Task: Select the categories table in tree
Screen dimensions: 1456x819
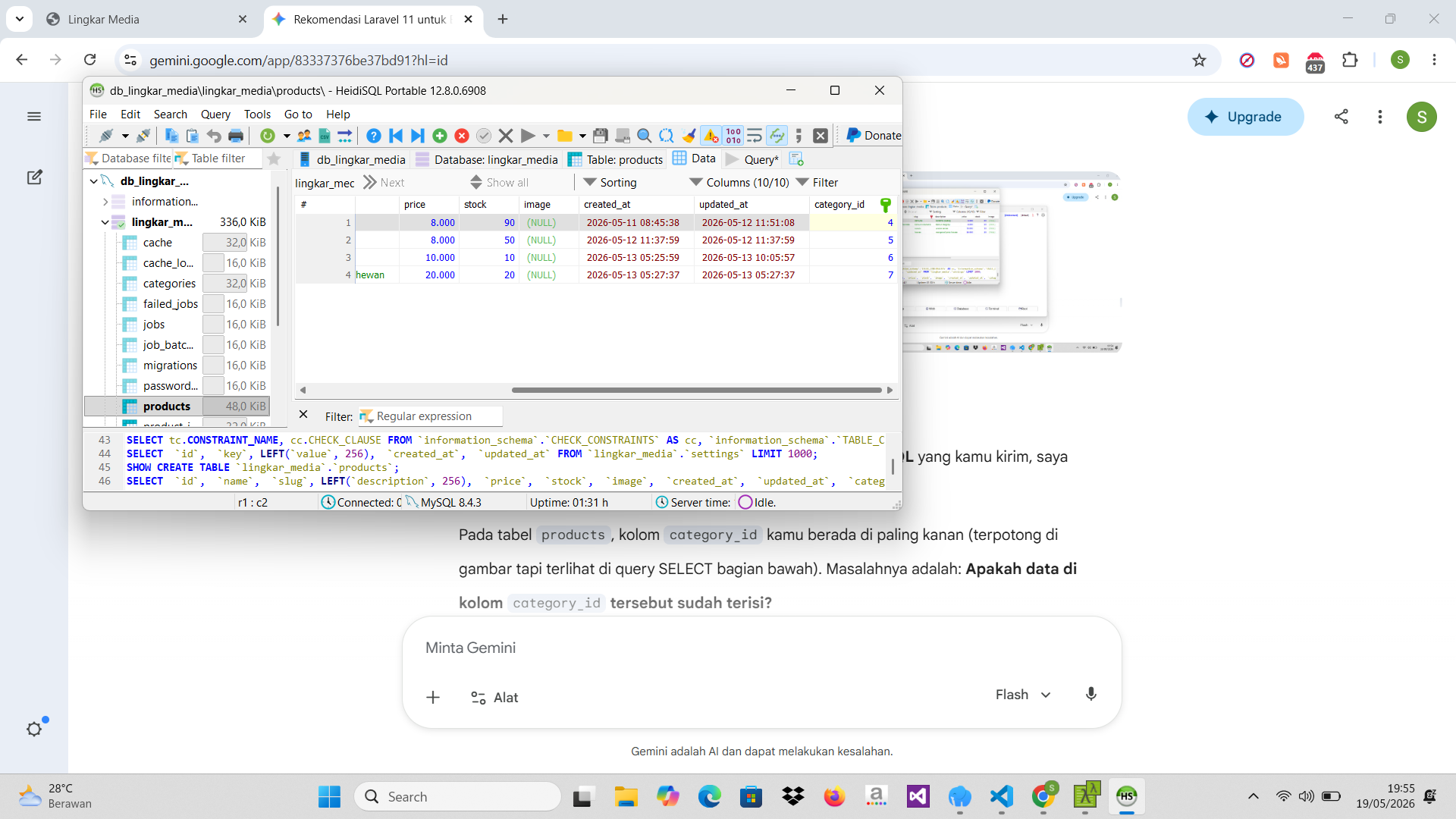Action: point(169,284)
